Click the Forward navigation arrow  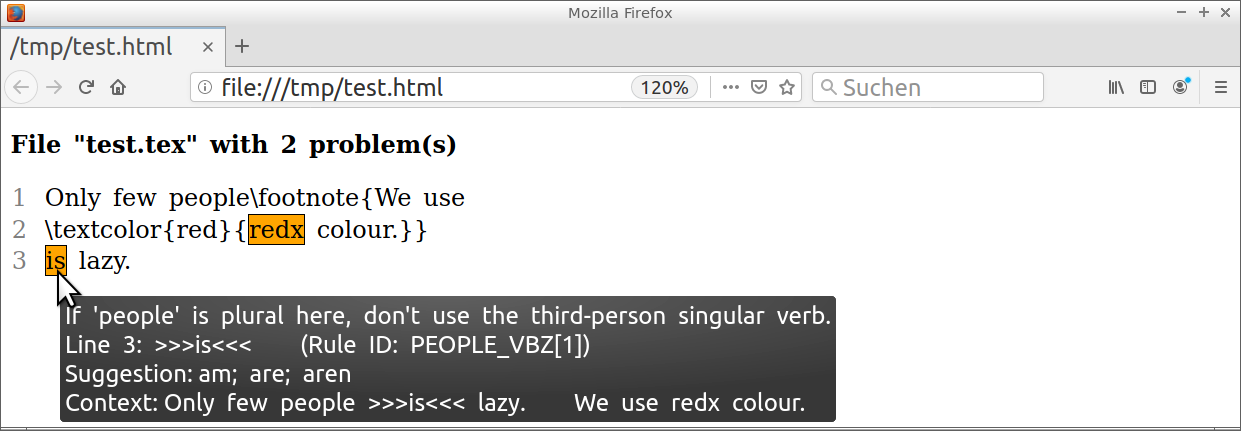click(55, 88)
